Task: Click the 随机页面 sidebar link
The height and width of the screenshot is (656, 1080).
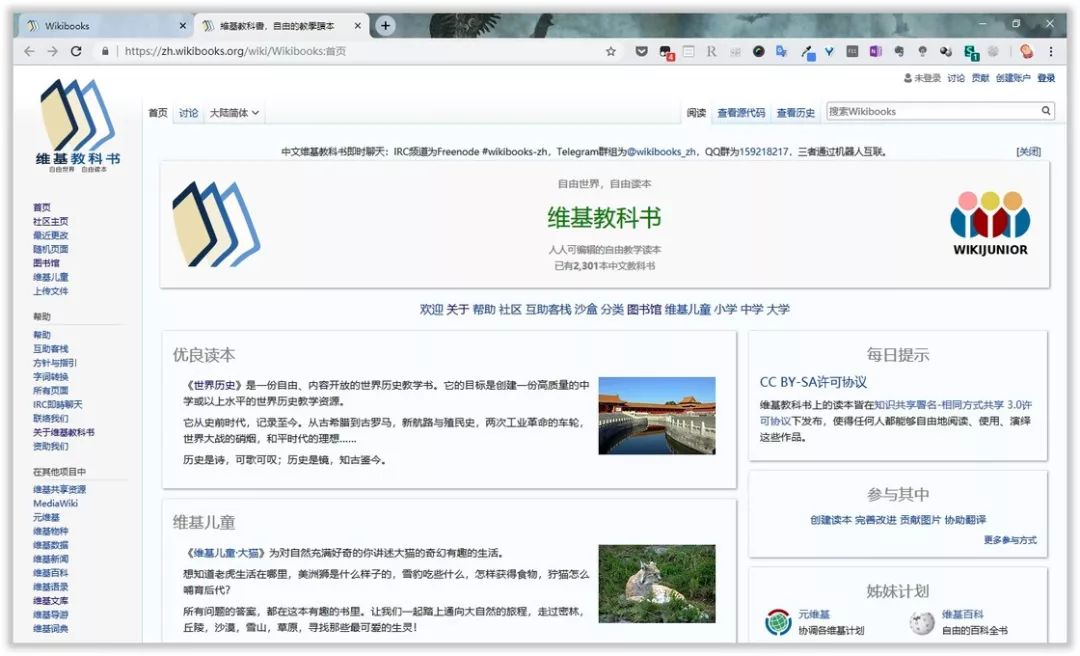Action: pos(50,249)
